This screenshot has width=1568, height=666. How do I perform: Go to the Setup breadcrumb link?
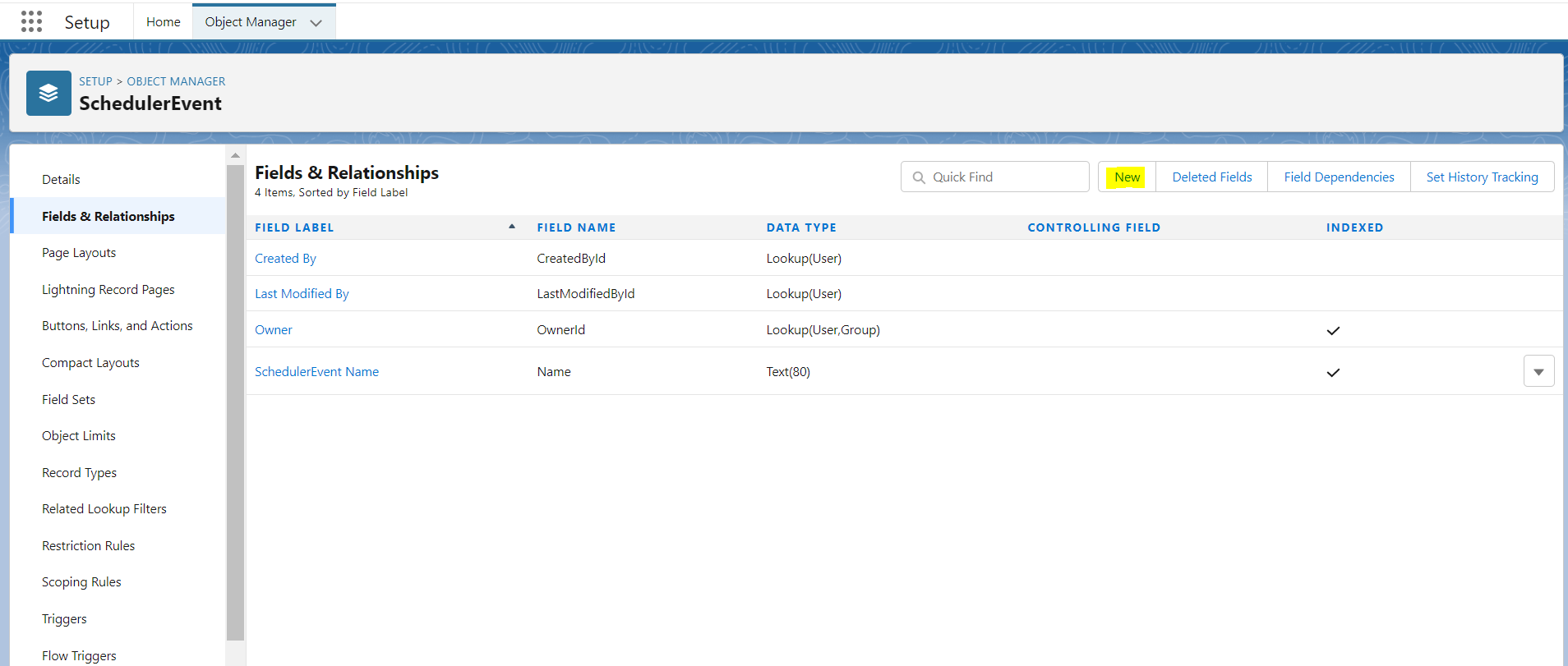click(95, 81)
